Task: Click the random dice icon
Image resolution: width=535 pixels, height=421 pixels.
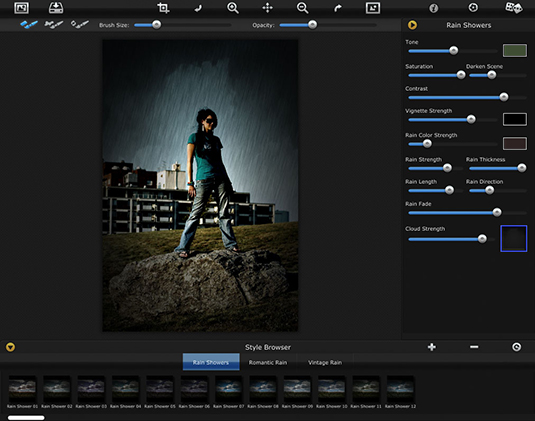Action: click(514, 8)
